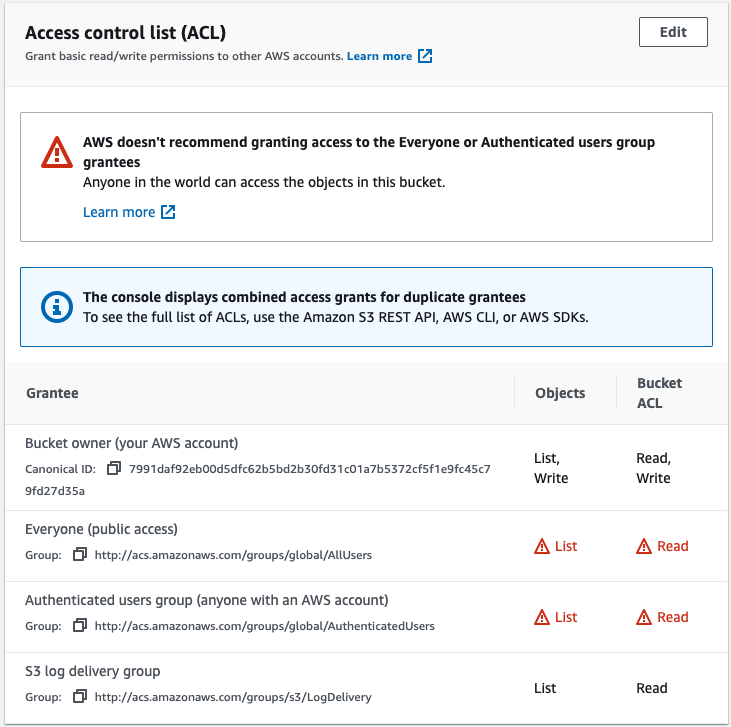Copy the AllUsers group URL
Image resolution: width=731 pixels, height=727 pixels.
(80, 554)
